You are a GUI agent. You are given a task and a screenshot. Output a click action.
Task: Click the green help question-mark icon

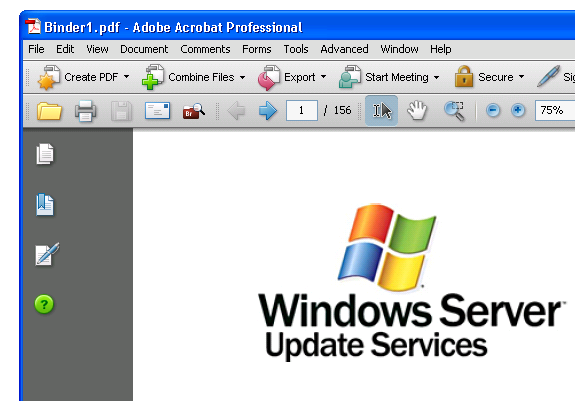[x=44, y=304]
